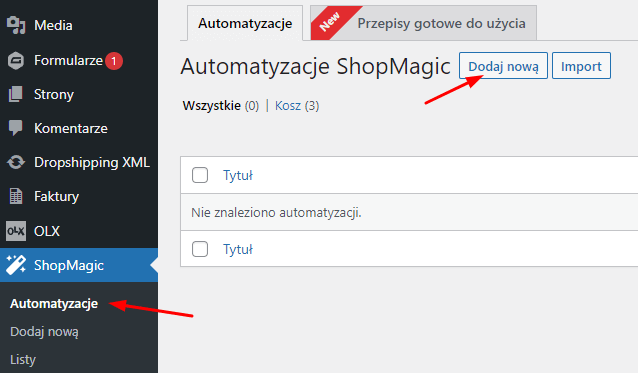Screen dimensions: 638x373
Task: Click the Dropshipping XML sync icon
Action: pyautogui.click(x=16, y=162)
